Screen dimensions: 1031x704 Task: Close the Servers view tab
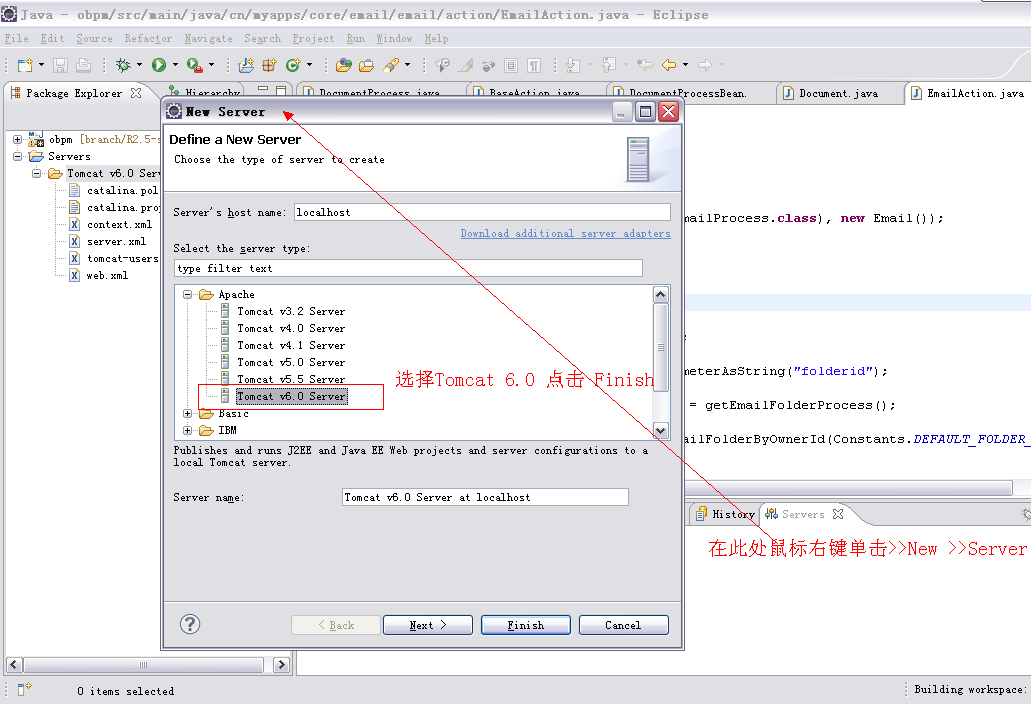point(838,514)
